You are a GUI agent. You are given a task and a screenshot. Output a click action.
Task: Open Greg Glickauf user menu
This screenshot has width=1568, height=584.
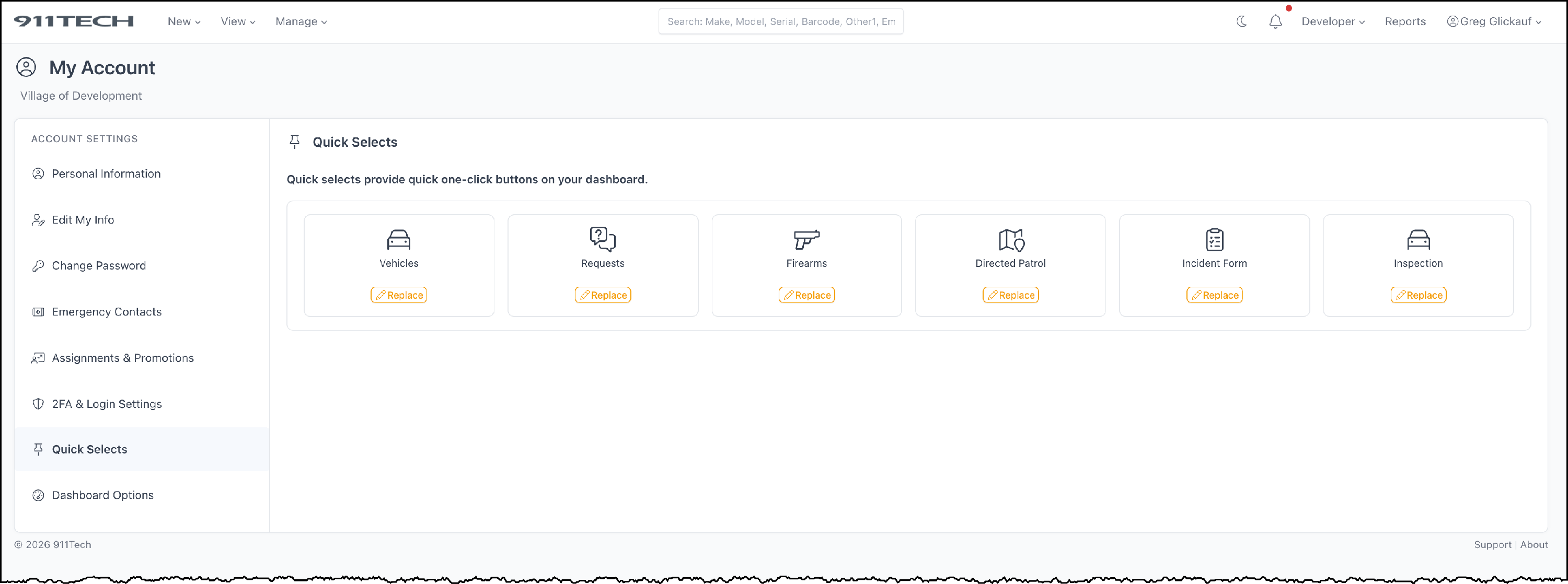tap(1494, 21)
